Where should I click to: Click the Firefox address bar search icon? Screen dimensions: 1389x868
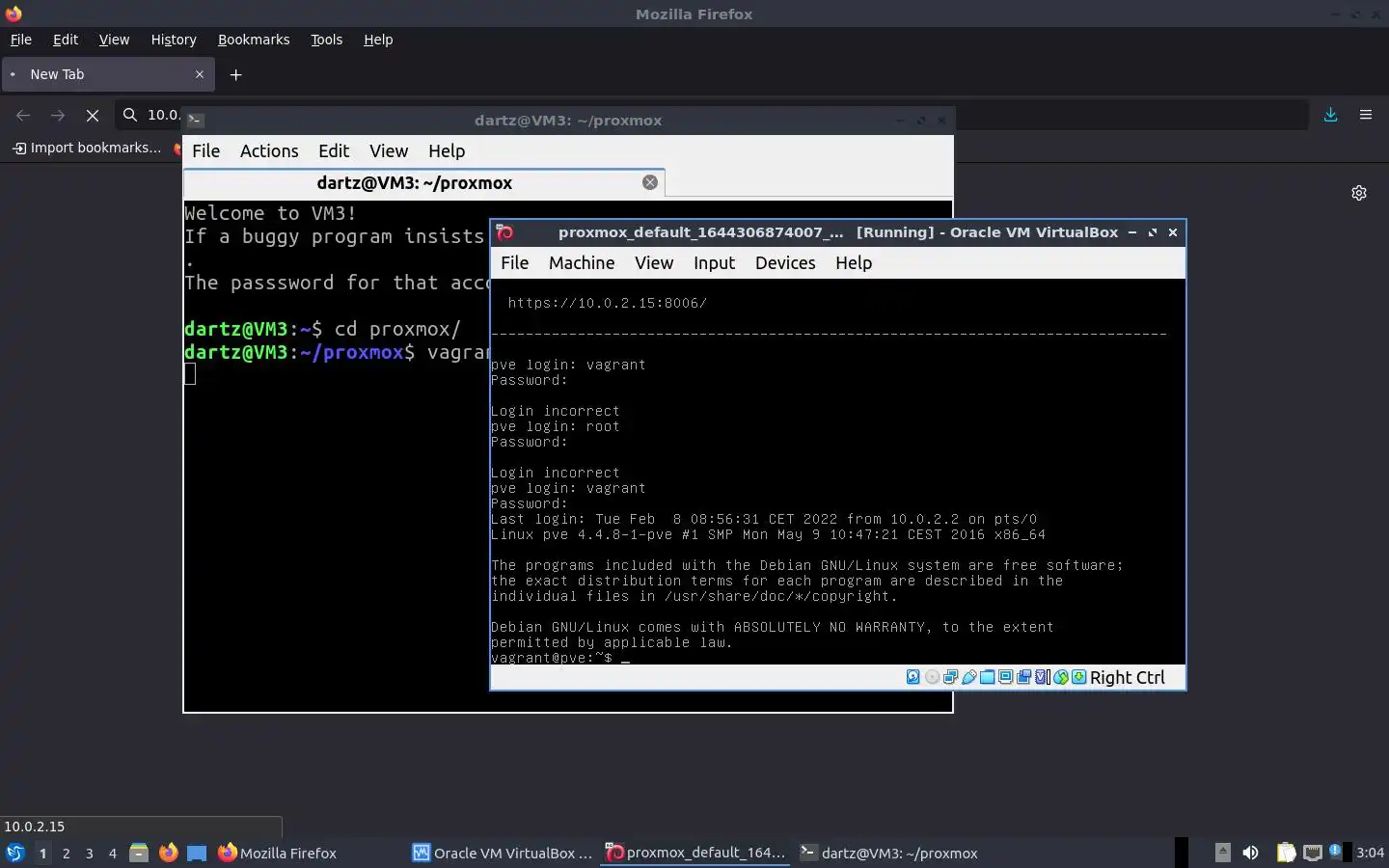(x=130, y=115)
